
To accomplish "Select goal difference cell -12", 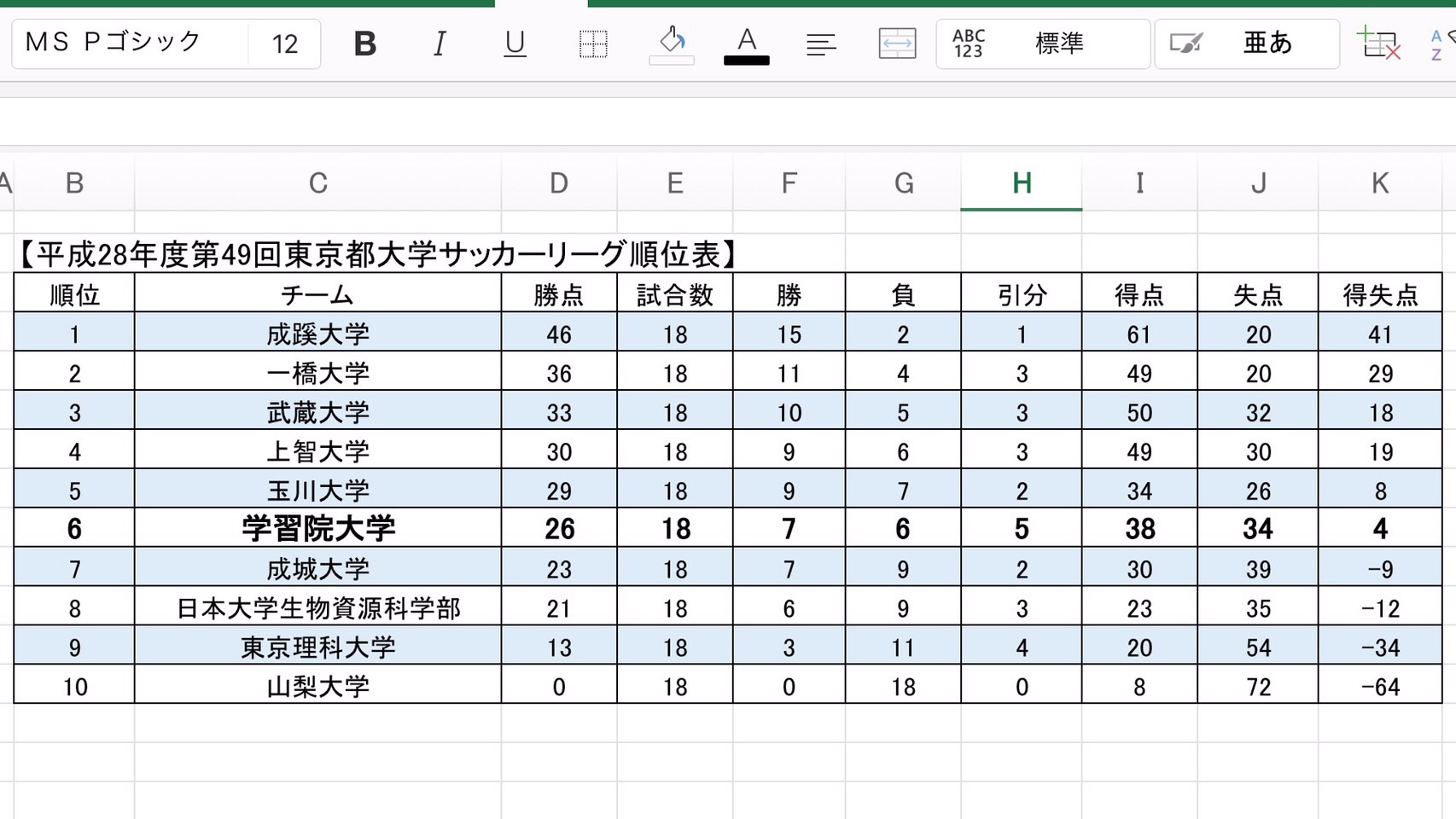I will click(x=1380, y=607).
